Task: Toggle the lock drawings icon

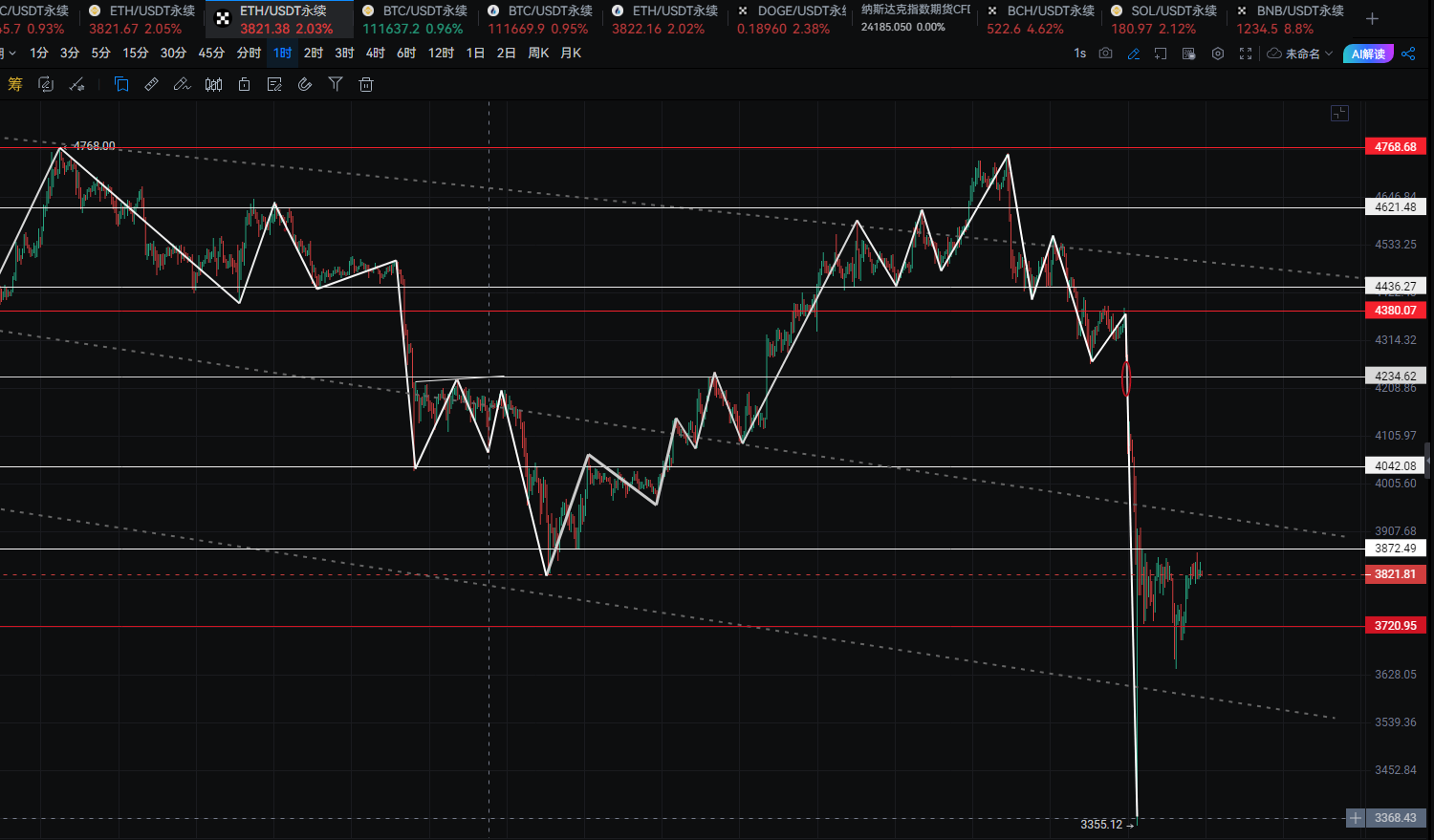Action: [x=244, y=85]
